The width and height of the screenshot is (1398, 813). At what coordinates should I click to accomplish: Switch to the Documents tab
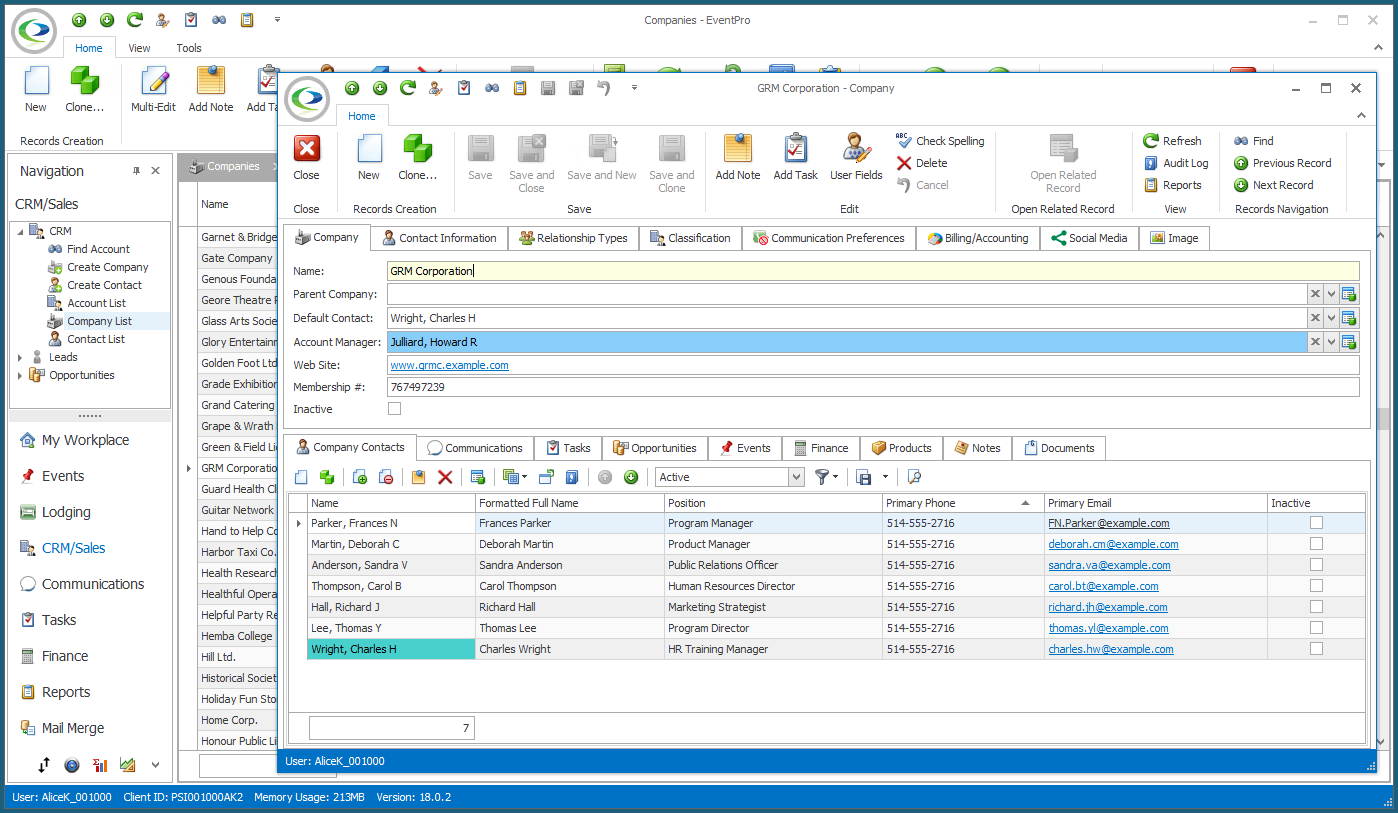point(1059,448)
